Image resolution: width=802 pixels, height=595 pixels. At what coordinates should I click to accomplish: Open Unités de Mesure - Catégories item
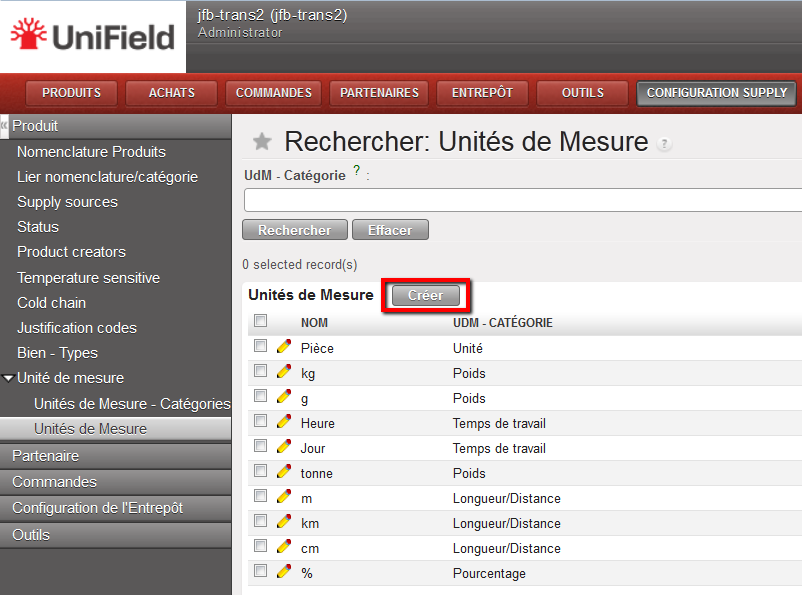click(132, 404)
